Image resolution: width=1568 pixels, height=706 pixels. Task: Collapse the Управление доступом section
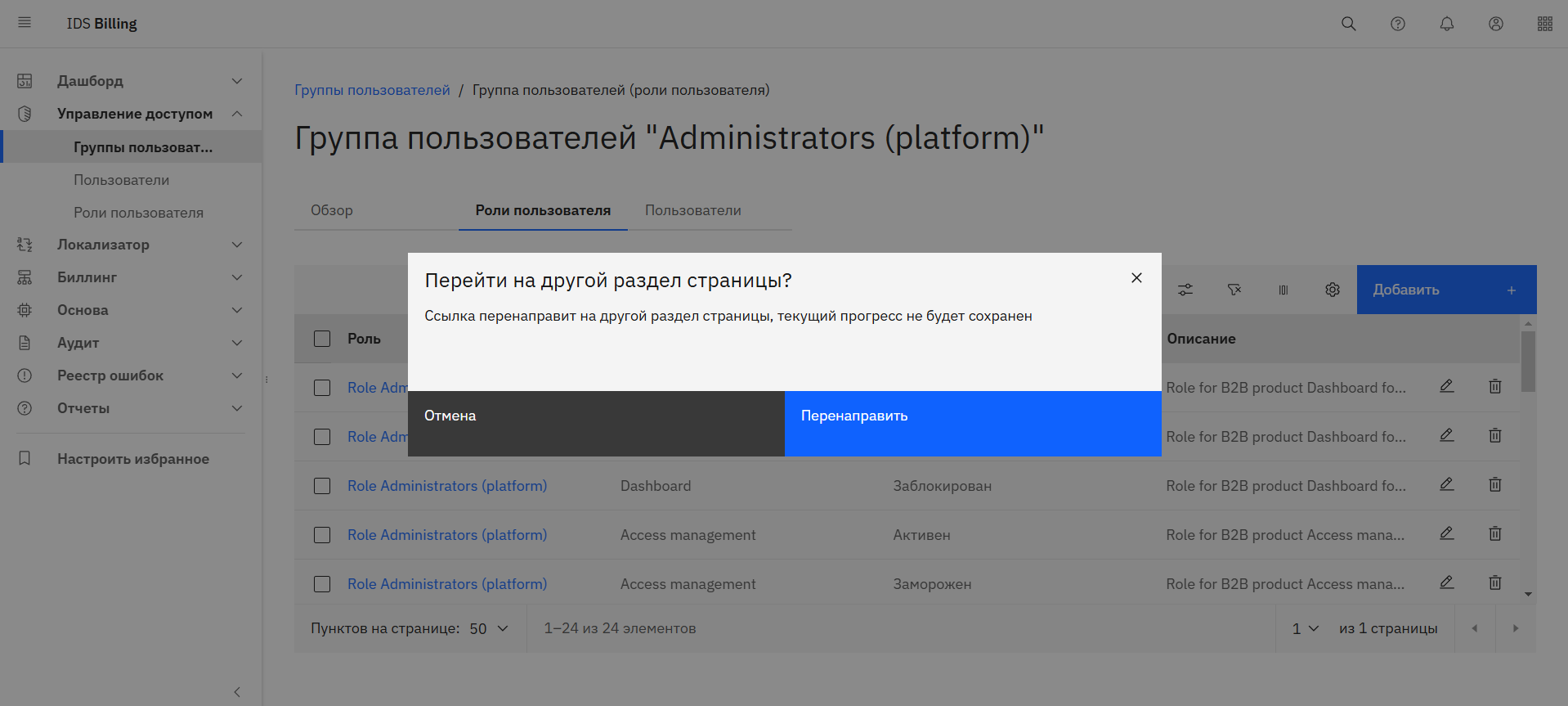[236, 114]
